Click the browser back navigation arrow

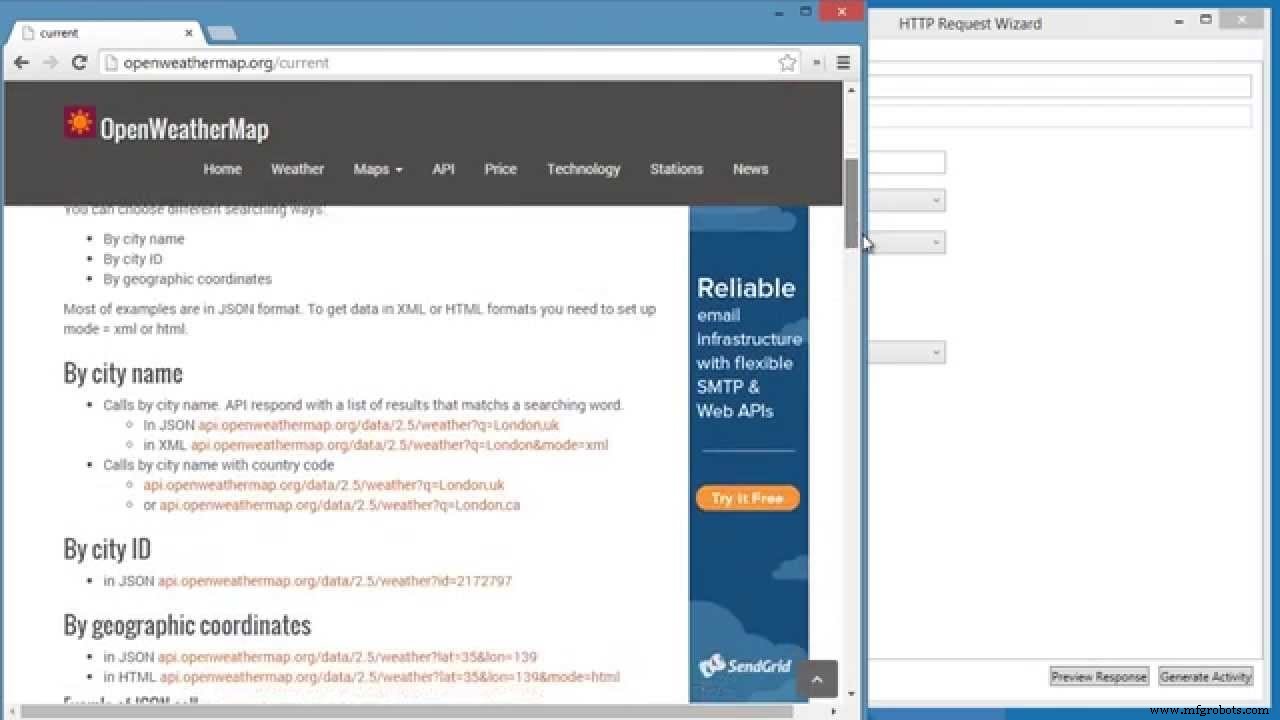click(x=22, y=62)
